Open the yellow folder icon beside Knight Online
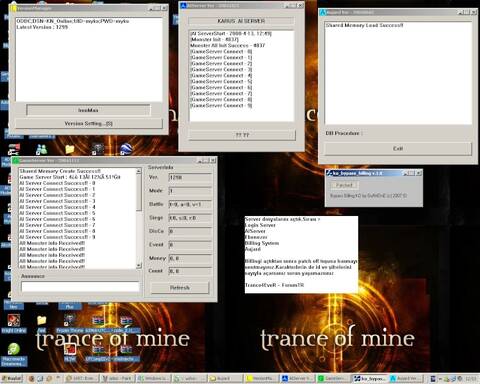 pyautogui.click(x=42, y=320)
